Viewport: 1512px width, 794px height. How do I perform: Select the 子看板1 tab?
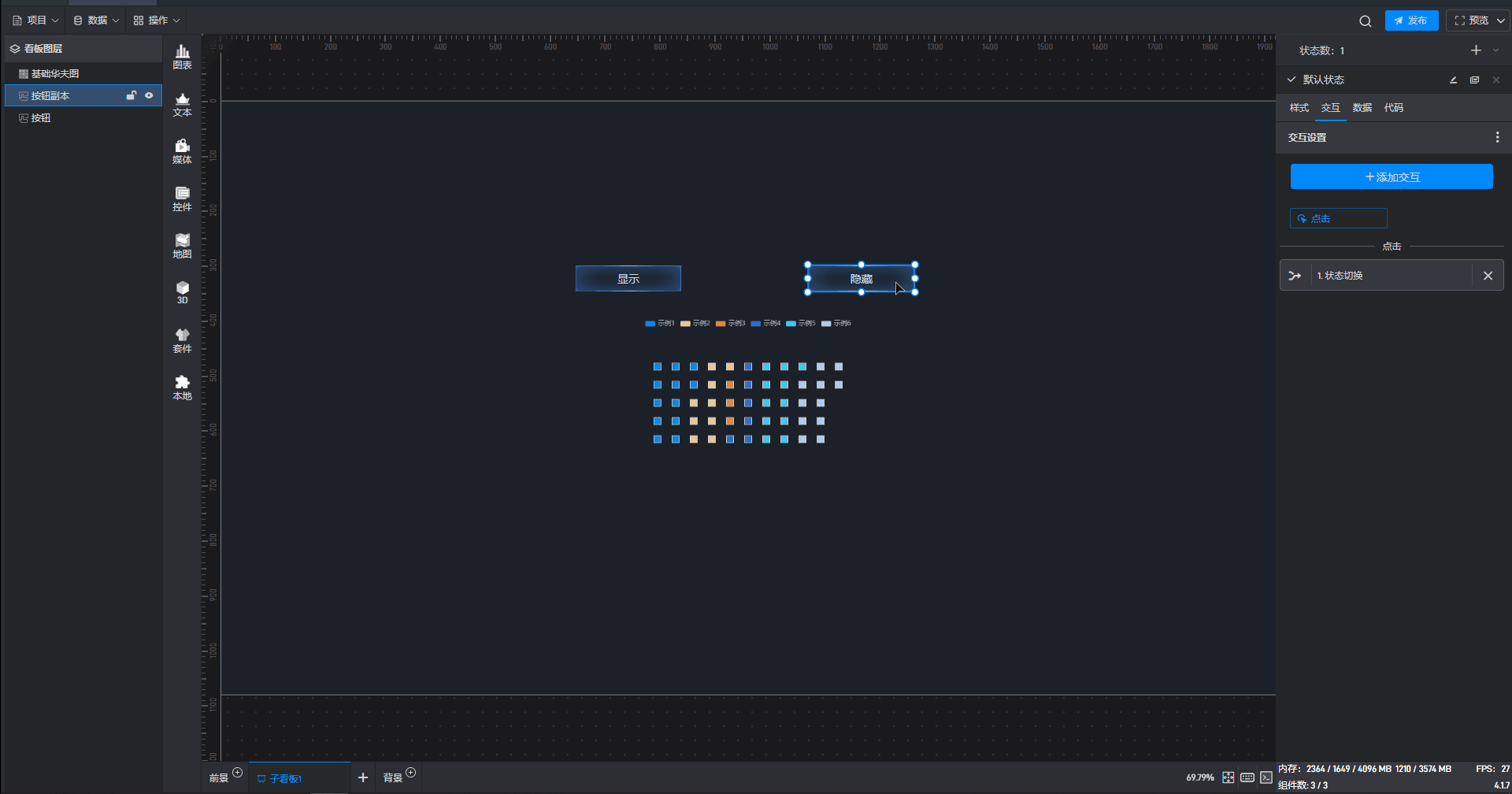300,778
